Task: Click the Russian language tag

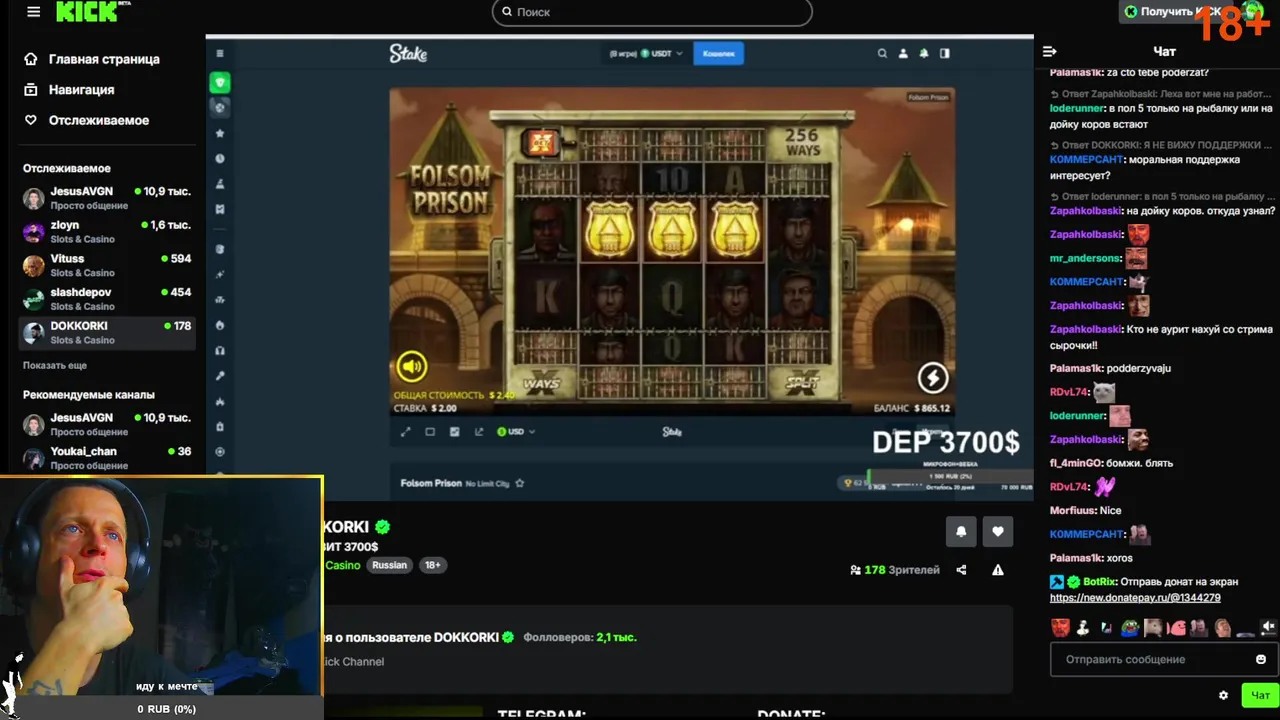Action: pyautogui.click(x=389, y=565)
